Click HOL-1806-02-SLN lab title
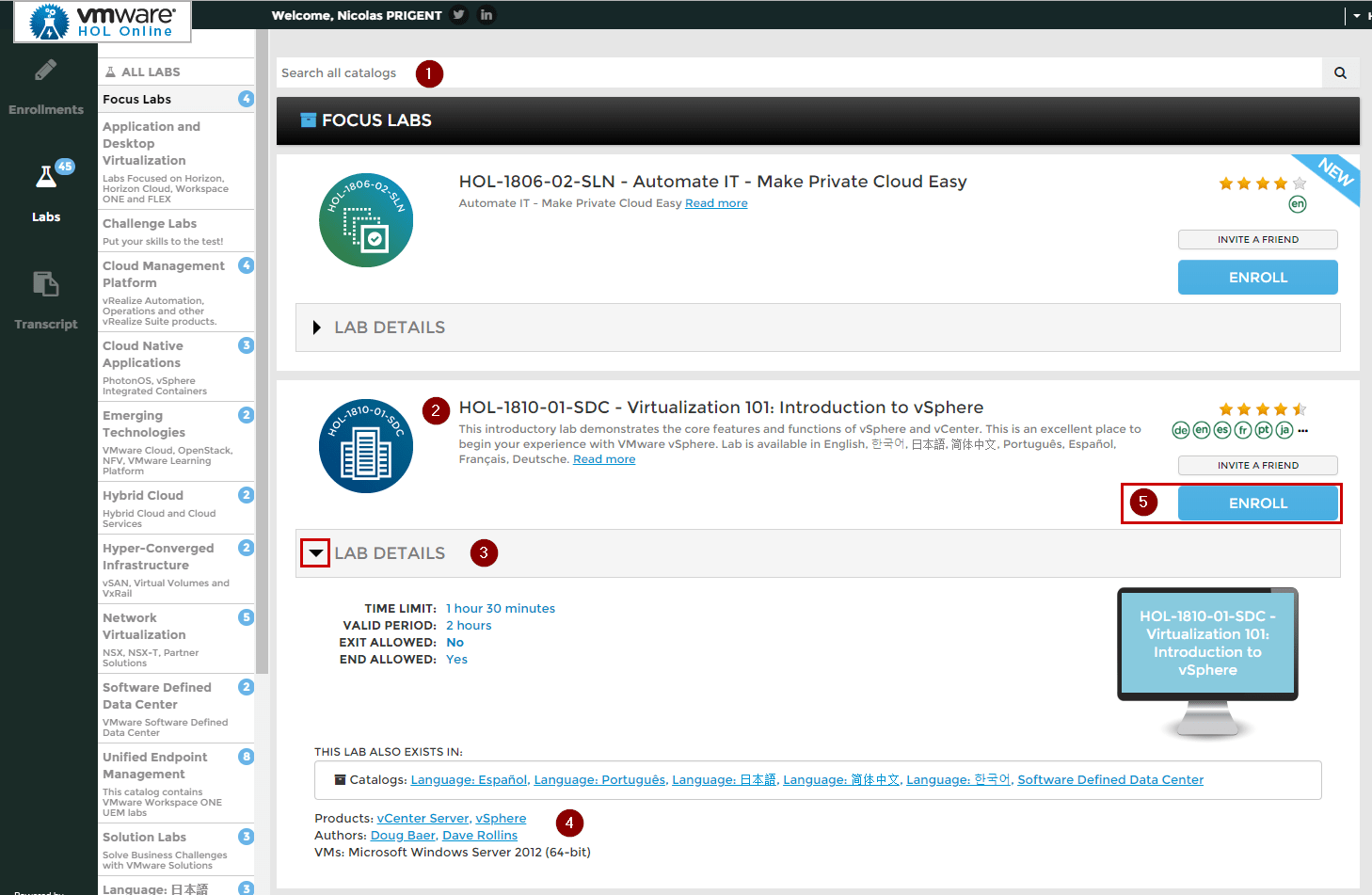Viewport: 1372px width, 895px height. click(712, 182)
